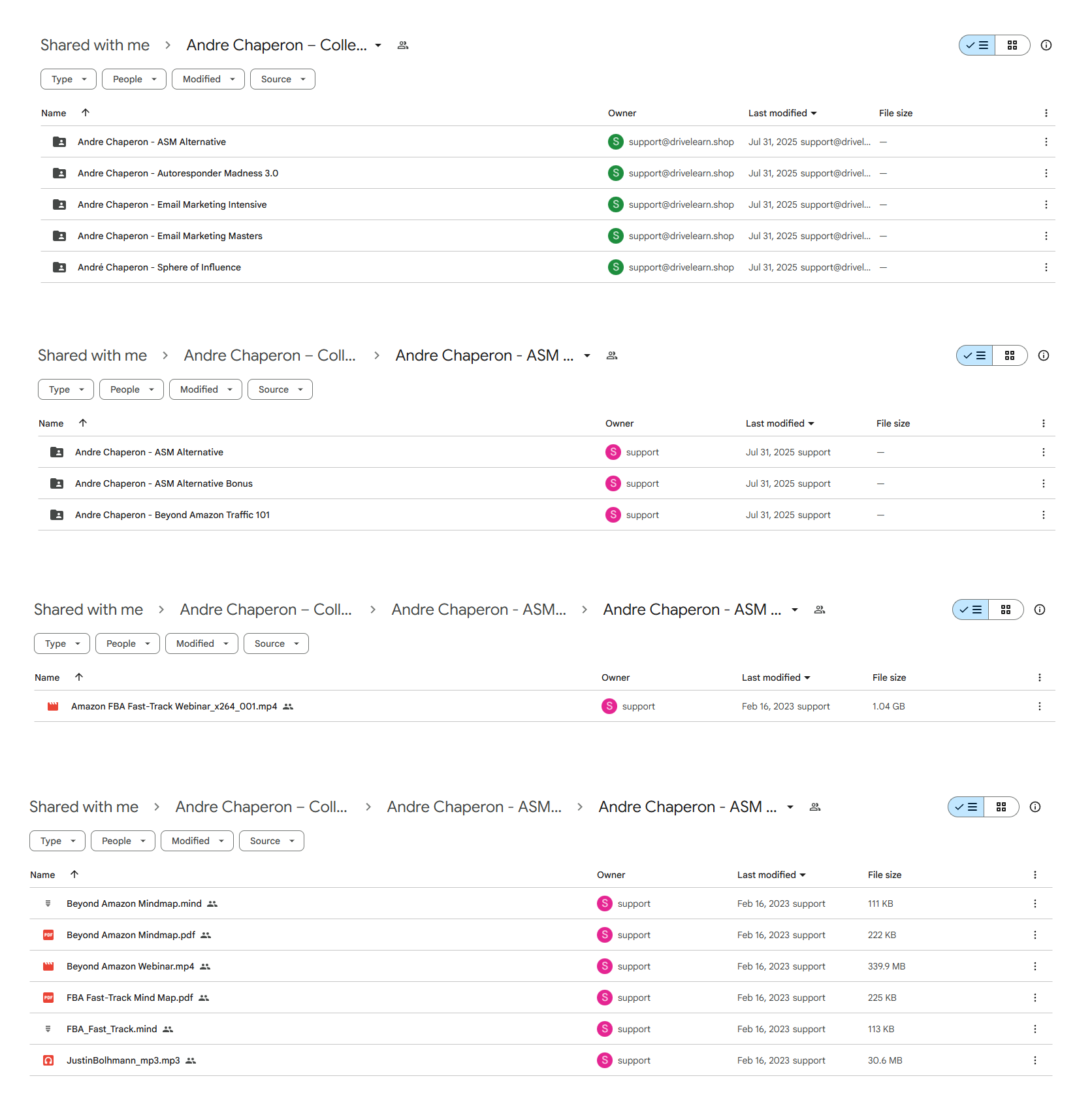
Task: Open info icon in the third panel
Action: (1040, 610)
